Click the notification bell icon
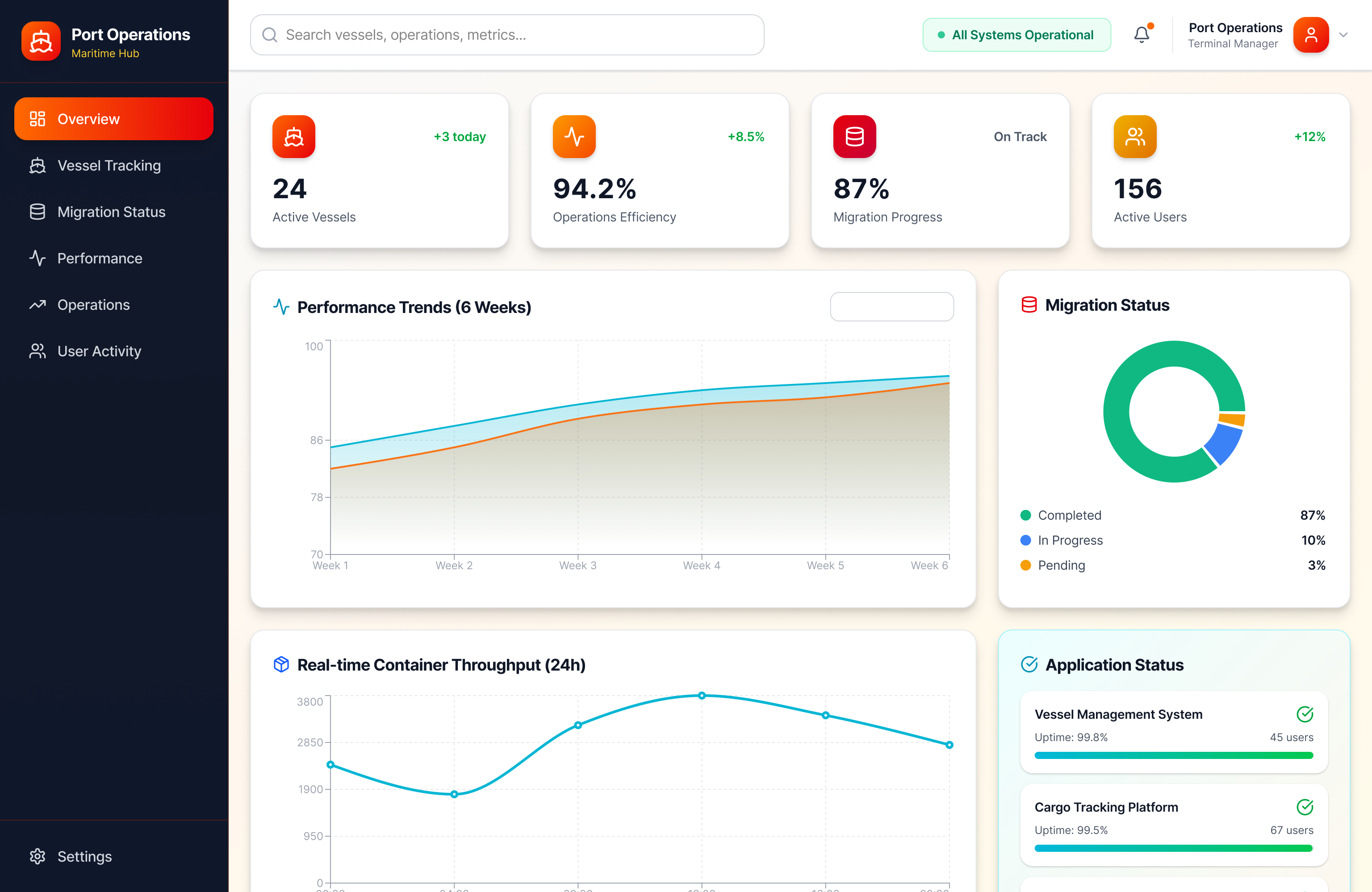 (1142, 34)
